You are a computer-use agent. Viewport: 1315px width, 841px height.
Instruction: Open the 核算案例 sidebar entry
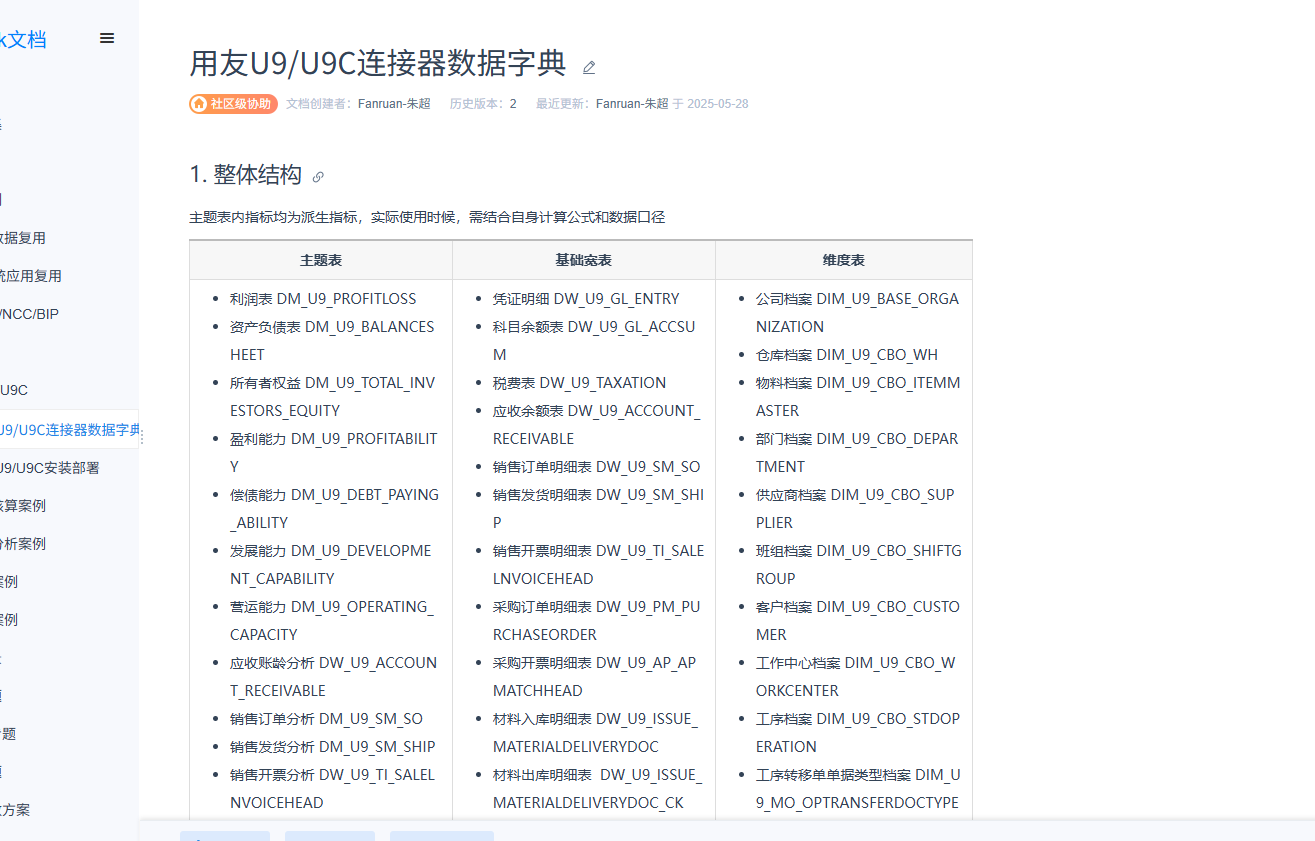point(22,506)
